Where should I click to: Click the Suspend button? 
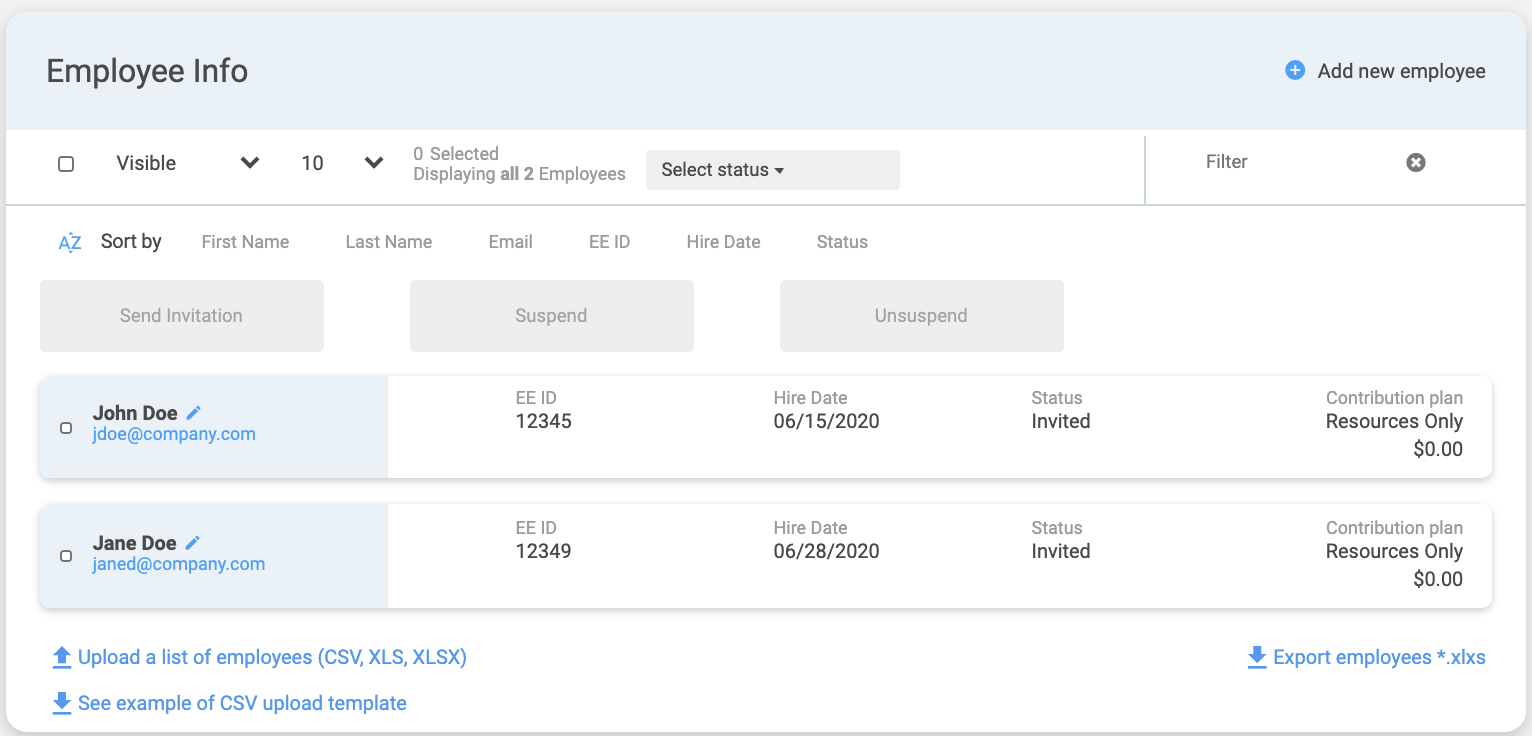pos(551,316)
